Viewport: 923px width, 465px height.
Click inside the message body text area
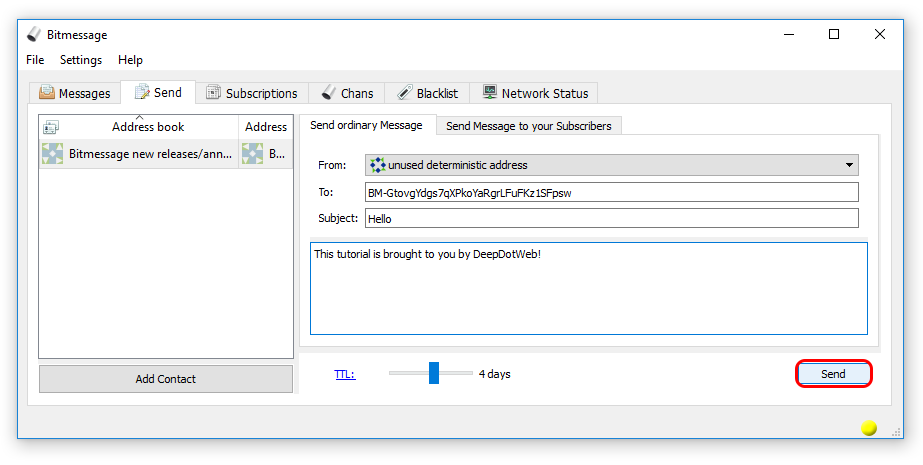point(589,288)
